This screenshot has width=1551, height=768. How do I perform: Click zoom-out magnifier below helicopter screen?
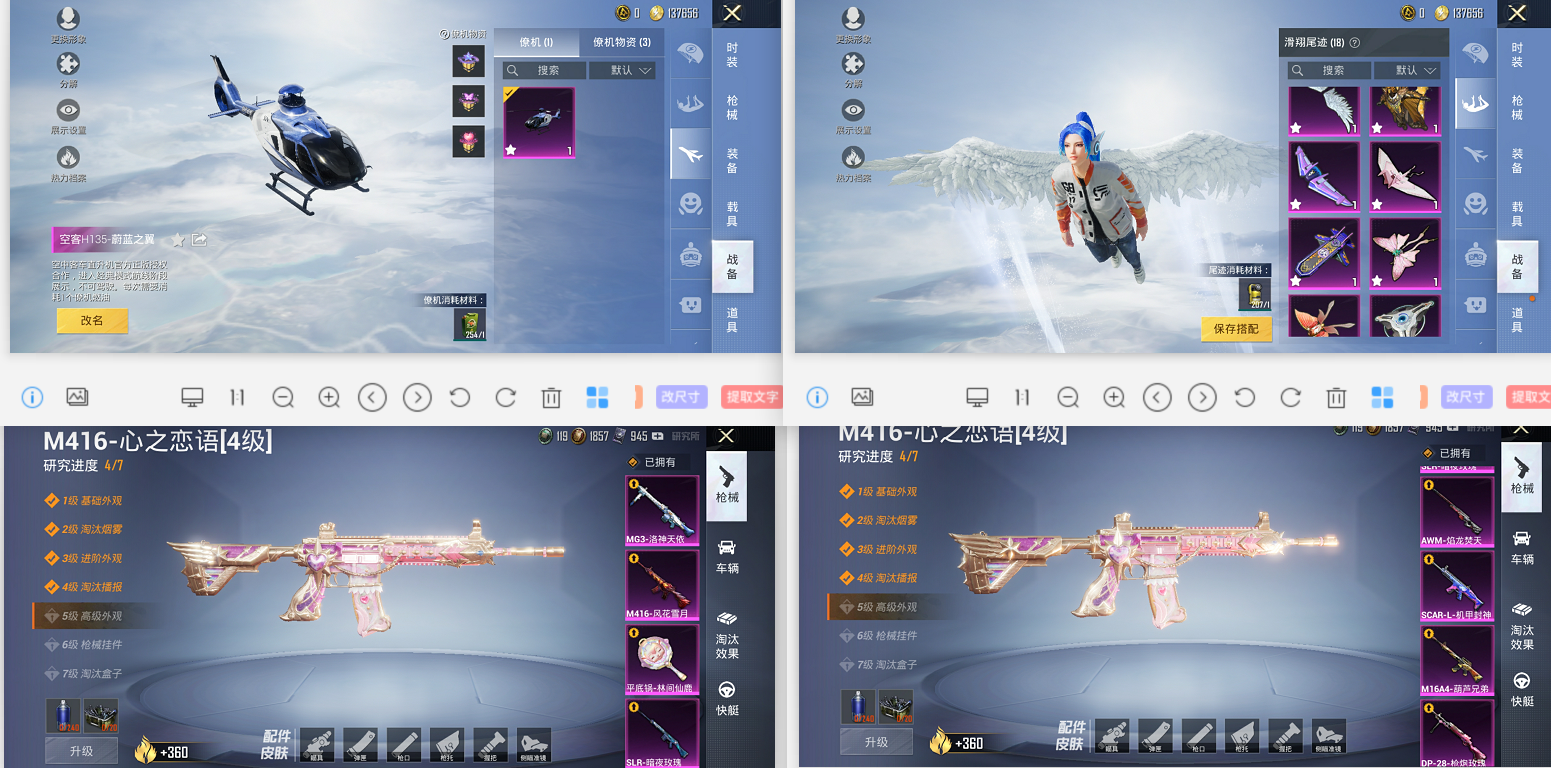pyautogui.click(x=283, y=397)
